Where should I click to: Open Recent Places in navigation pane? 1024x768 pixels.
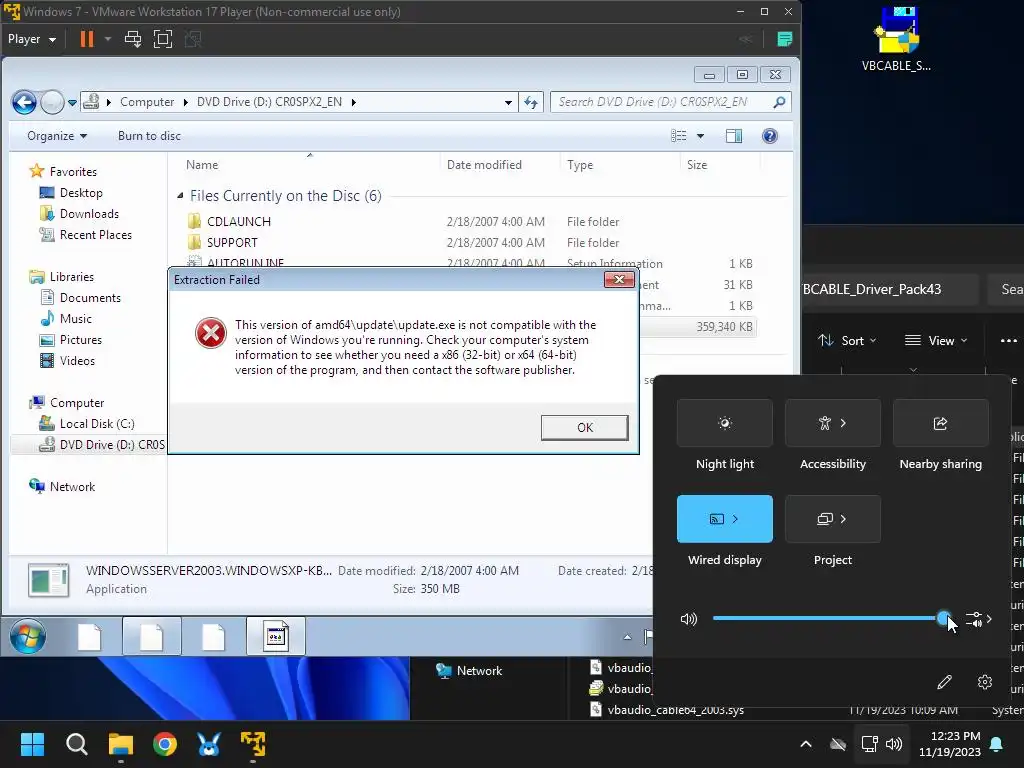coord(95,234)
